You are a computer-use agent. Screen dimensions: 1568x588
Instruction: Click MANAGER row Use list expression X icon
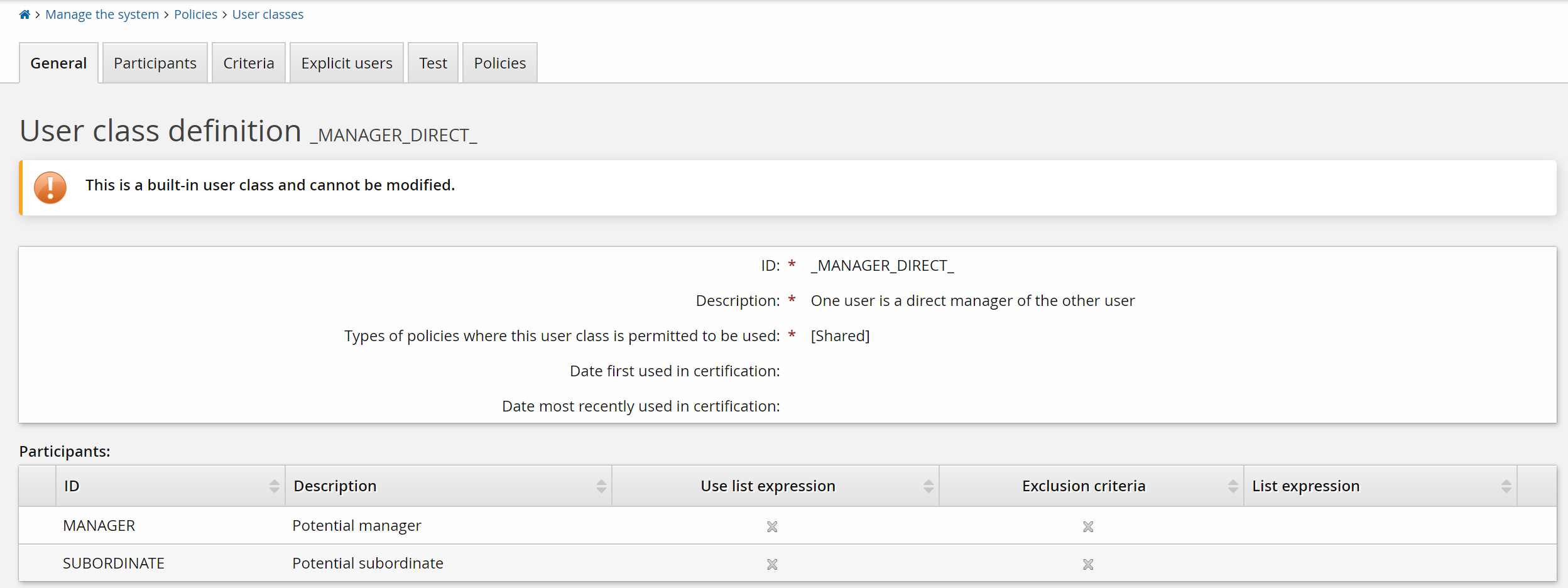[x=772, y=526]
